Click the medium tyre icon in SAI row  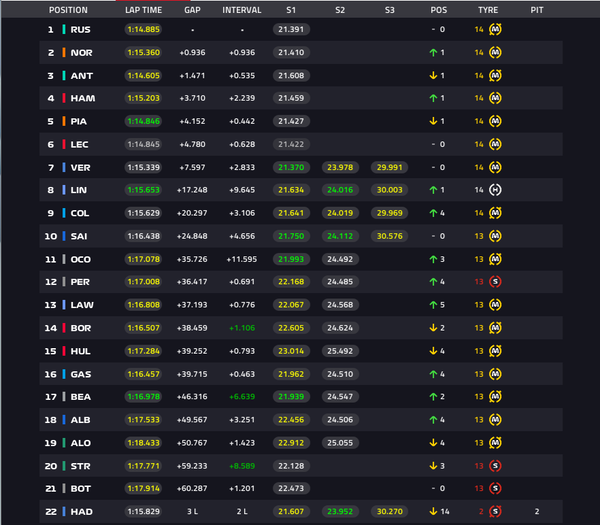495,236
